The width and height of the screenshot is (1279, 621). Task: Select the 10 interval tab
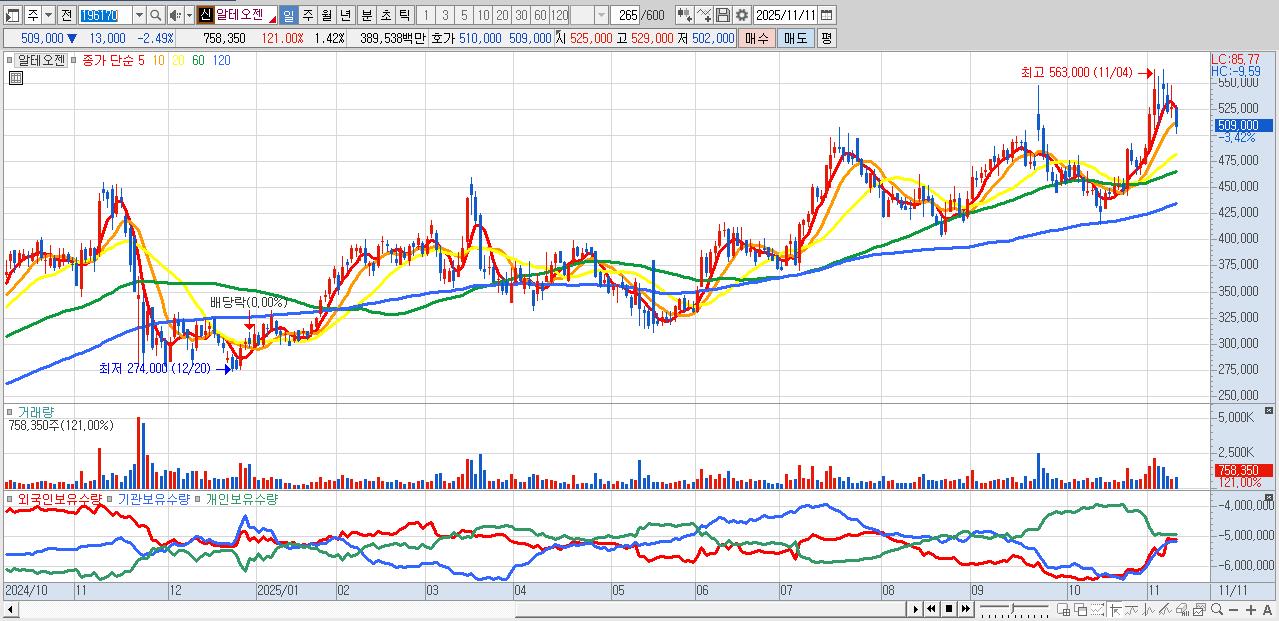tap(483, 15)
